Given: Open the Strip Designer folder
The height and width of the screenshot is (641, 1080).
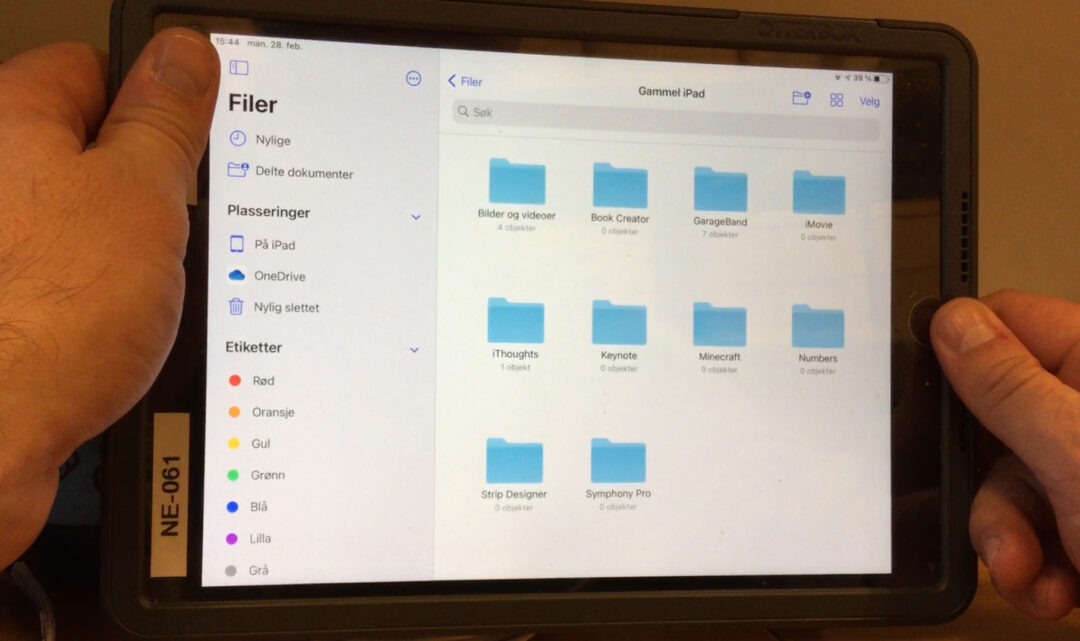Looking at the screenshot, I should 514,462.
